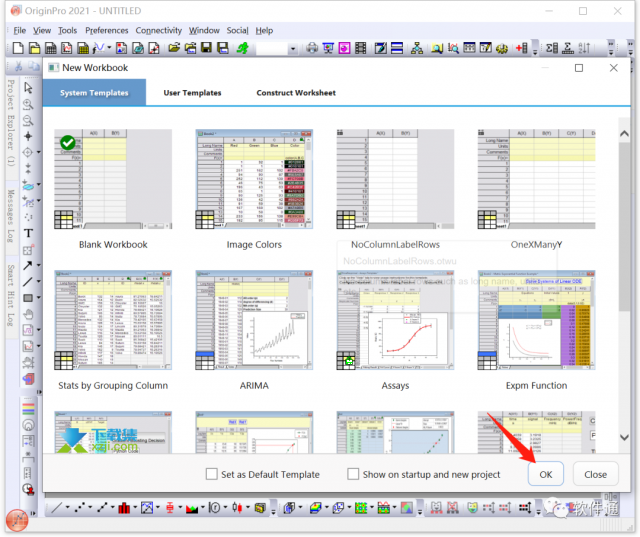The height and width of the screenshot is (537, 640).
Task: Click the New Folder toolbar icon
Action: coord(35,48)
